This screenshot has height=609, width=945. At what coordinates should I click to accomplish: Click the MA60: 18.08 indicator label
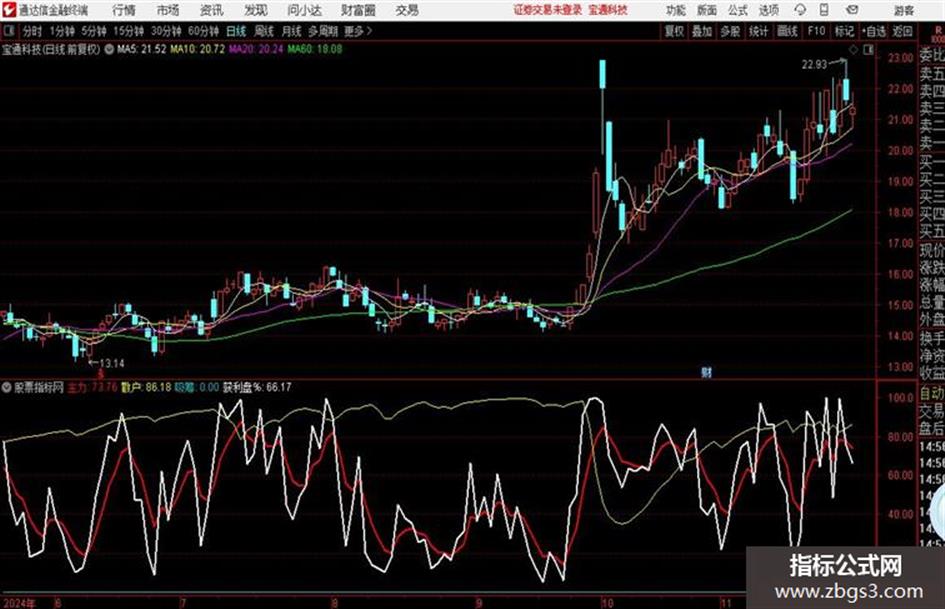(315, 49)
